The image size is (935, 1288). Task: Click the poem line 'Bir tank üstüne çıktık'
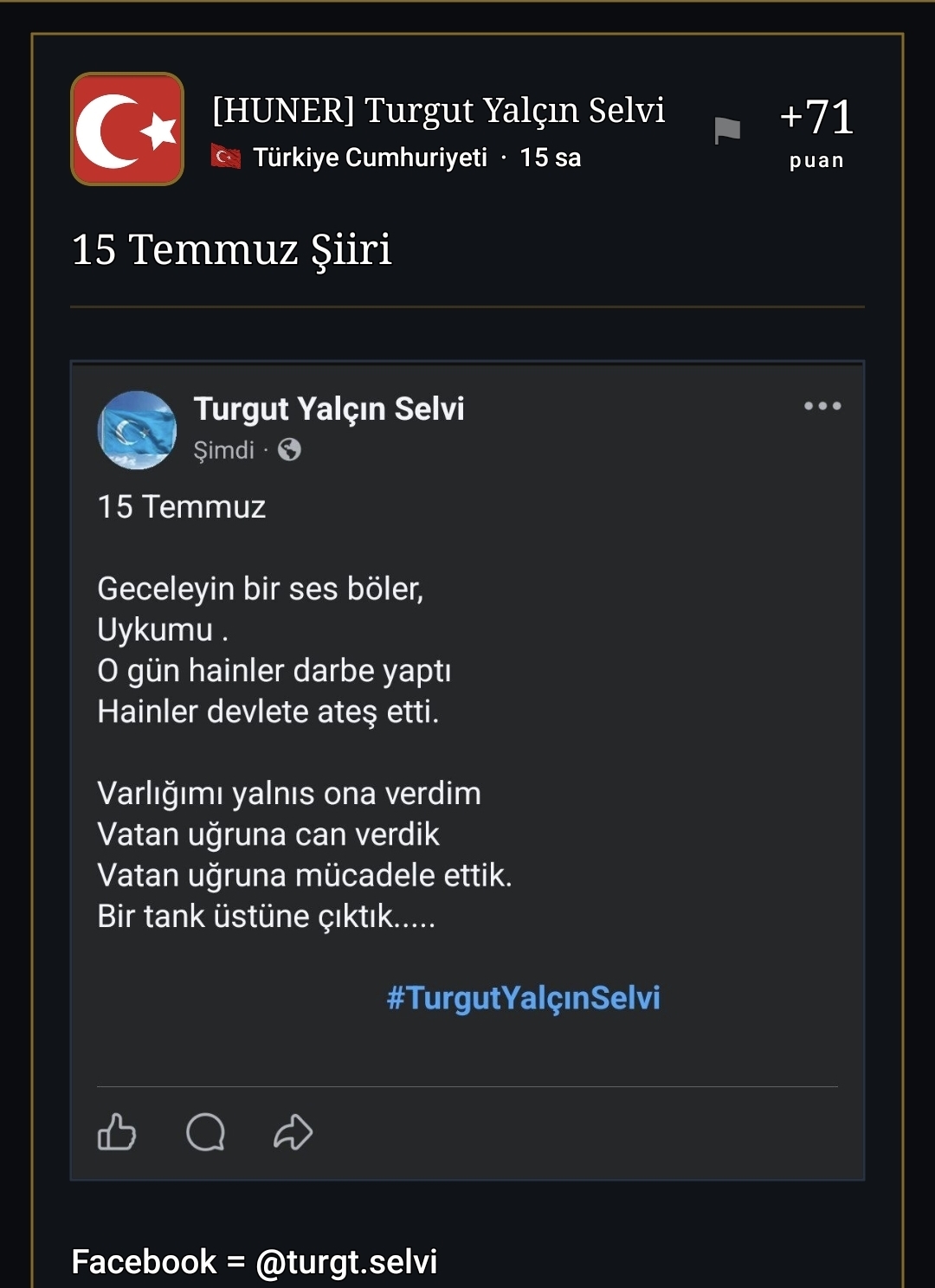pos(266,916)
